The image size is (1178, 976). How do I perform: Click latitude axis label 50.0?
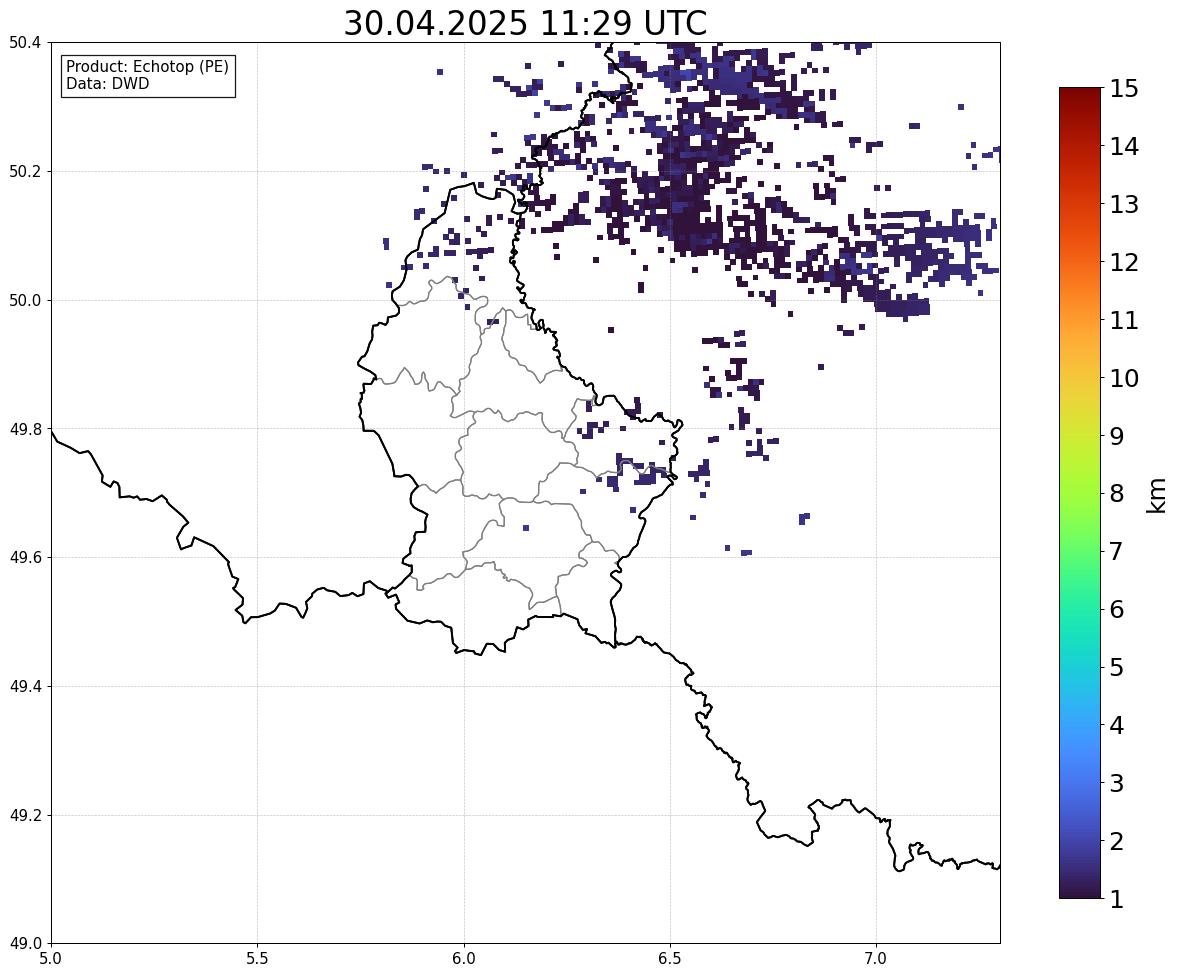click(x=27, y=301)
